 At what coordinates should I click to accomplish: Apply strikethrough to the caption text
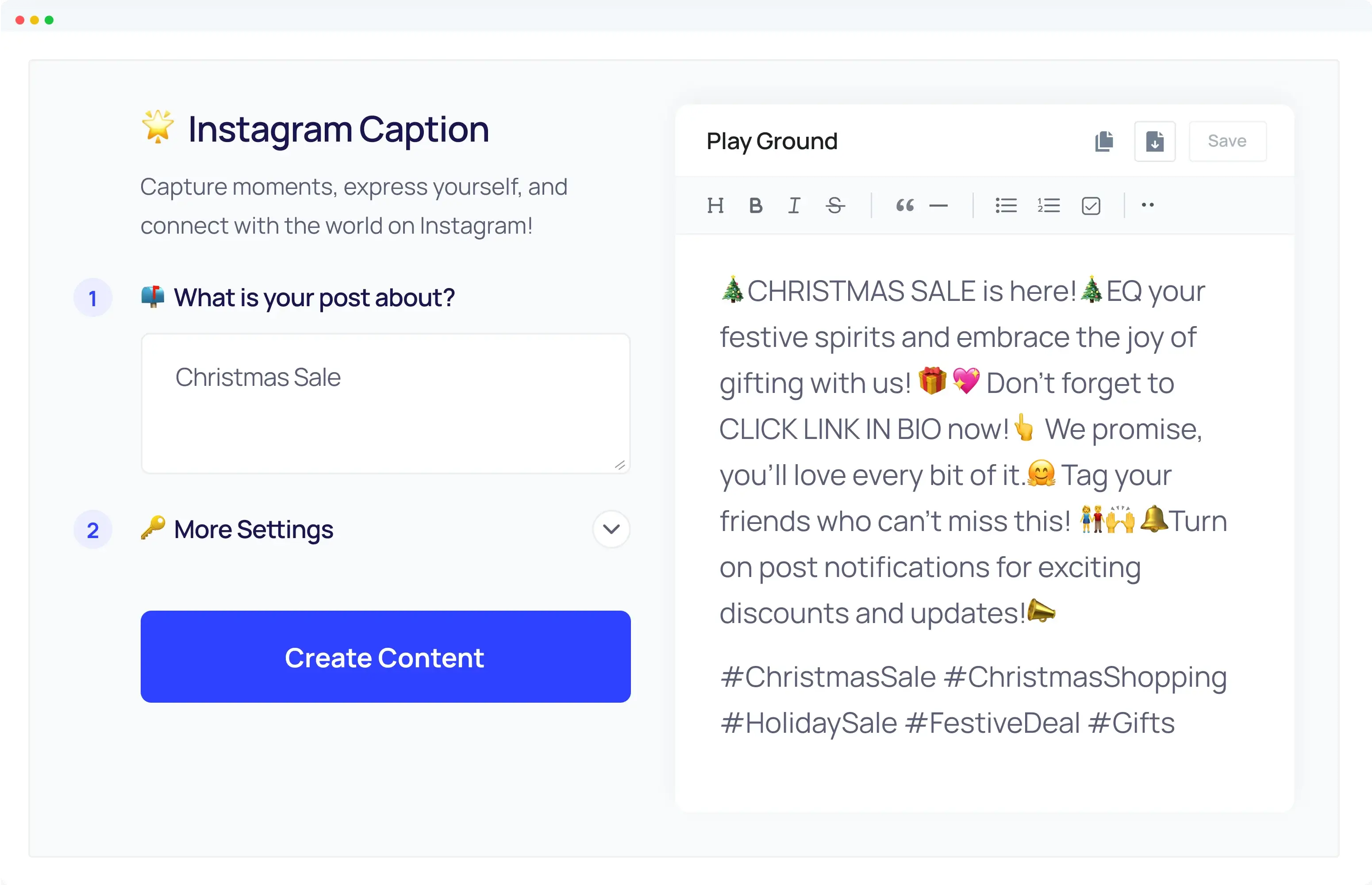click(x=835, y=205)
